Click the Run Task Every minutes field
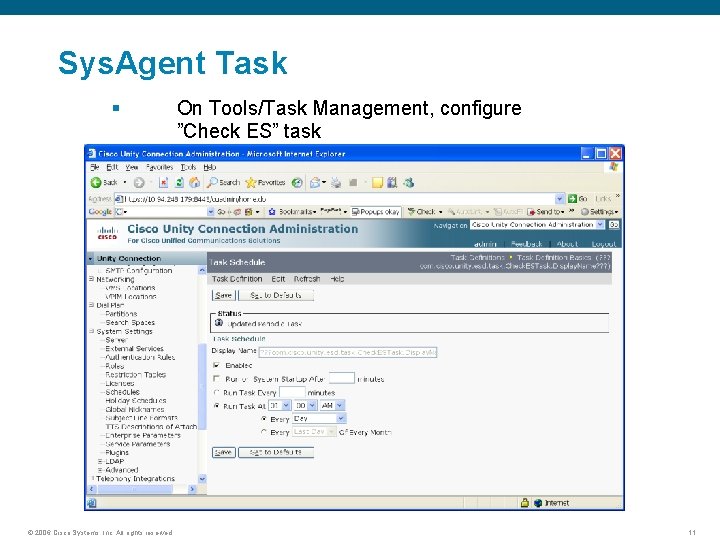Screen dimensions: 720x540 click(292, 392)
